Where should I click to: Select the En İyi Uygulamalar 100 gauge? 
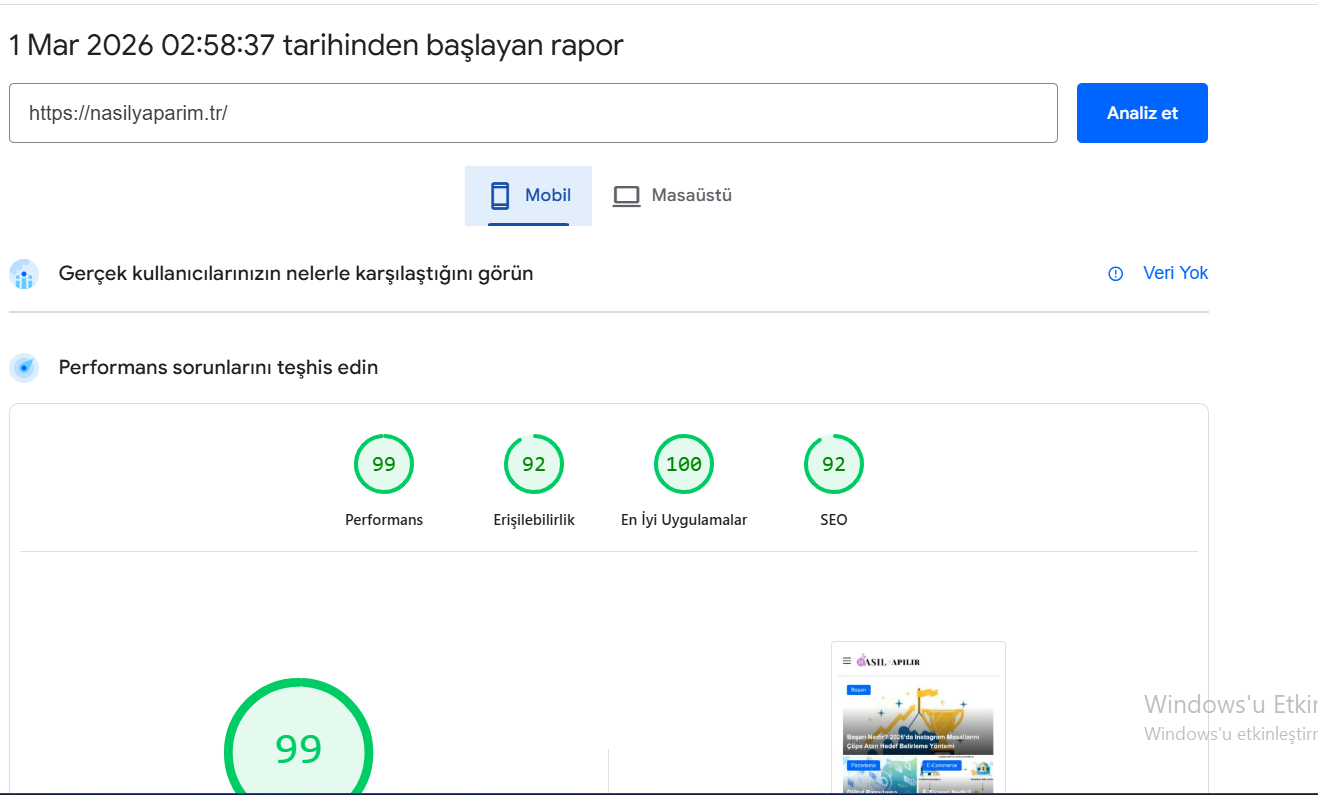[684, 464]
